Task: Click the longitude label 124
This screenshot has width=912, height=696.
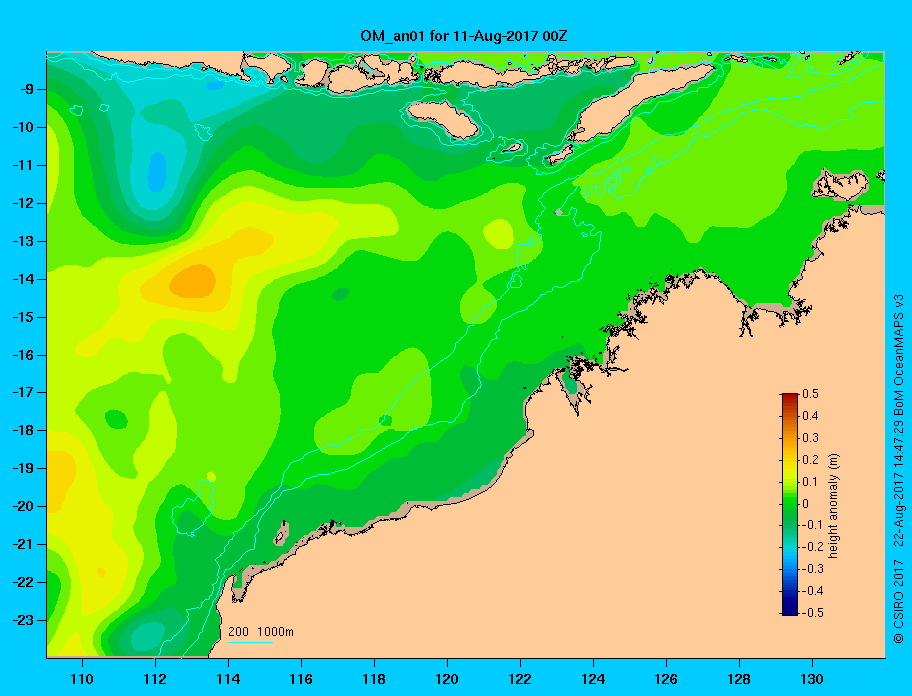Action: (x=593, y=679)
